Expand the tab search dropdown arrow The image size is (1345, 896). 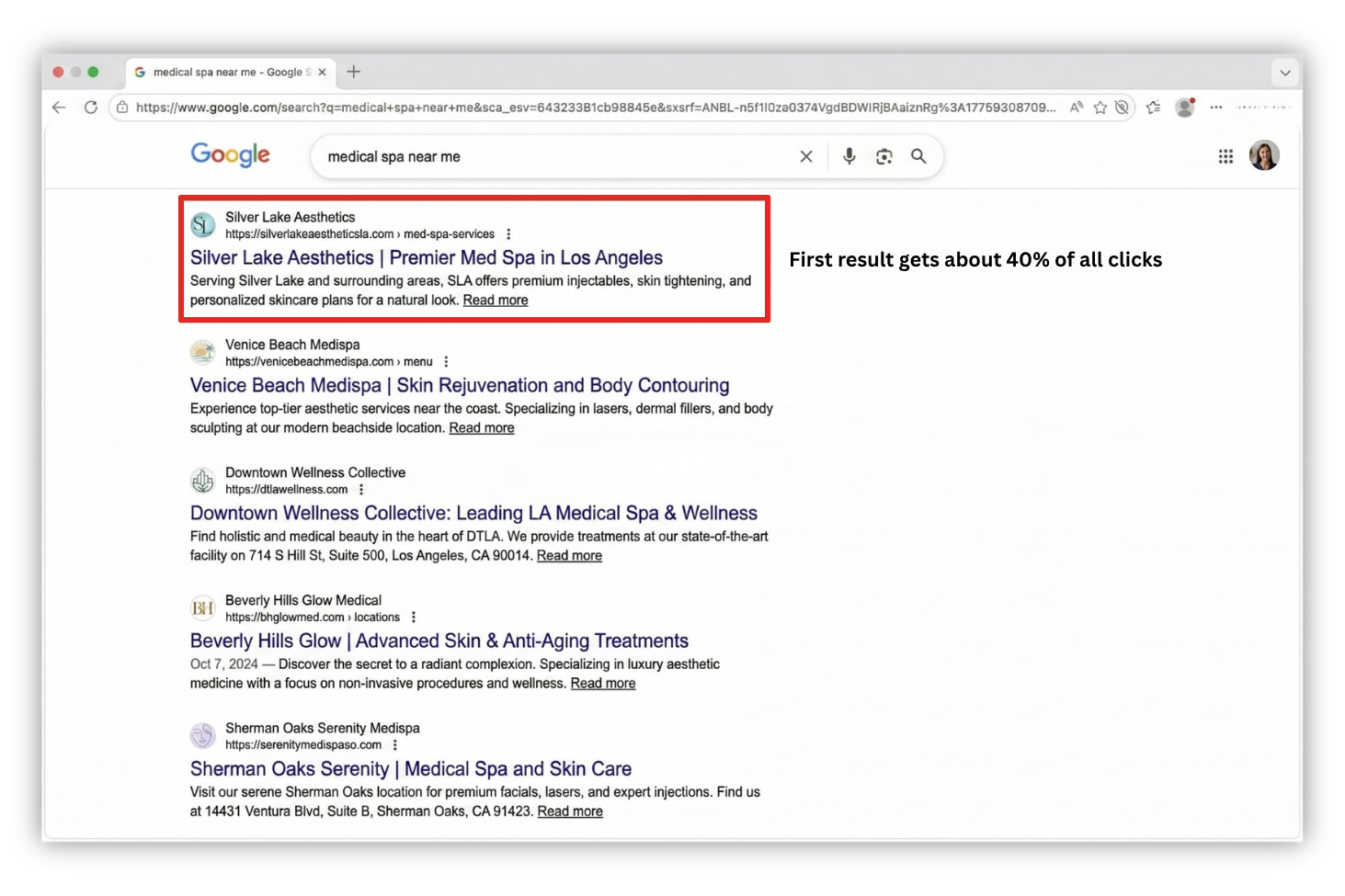click(x=1284, y=73)
